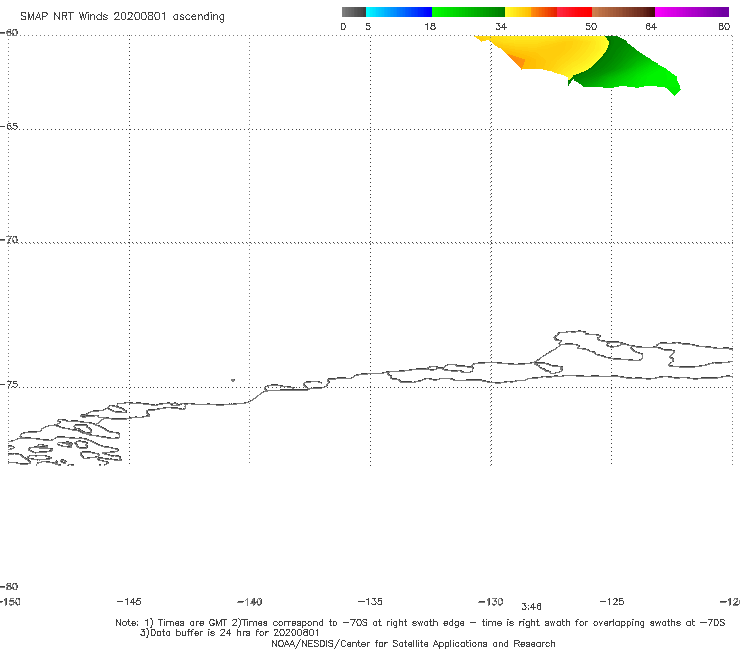Click the brown segment of the color bar
This screenshot has height=650, width=740.
click(x=623, y=12)
